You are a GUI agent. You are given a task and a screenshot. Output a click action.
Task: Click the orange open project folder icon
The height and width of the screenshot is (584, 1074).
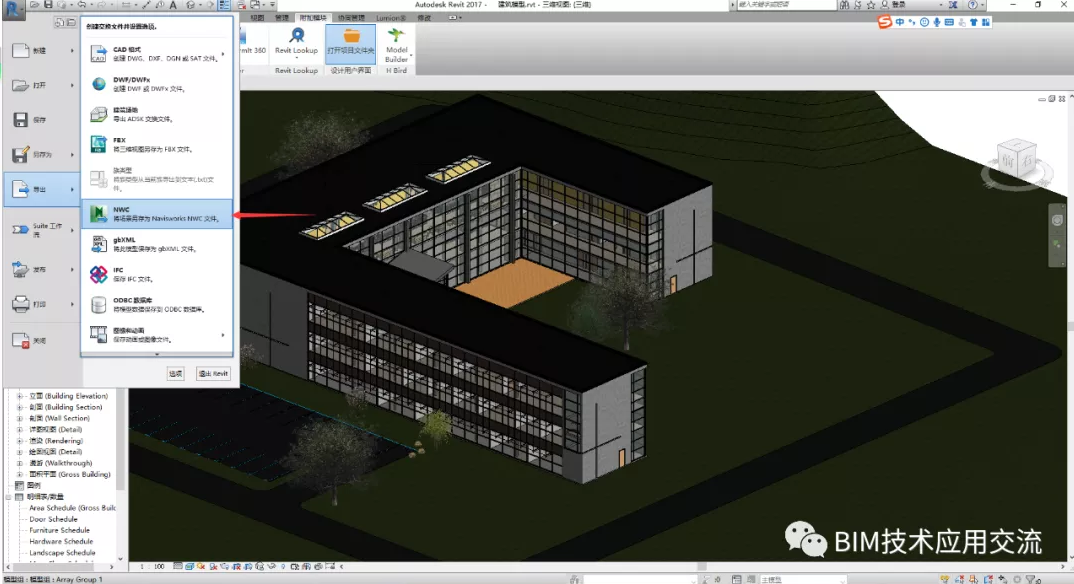[351, 36]
